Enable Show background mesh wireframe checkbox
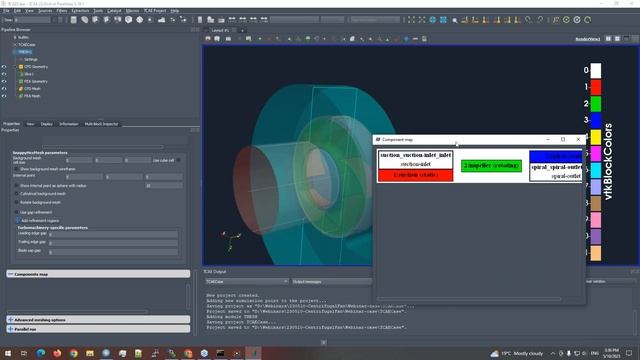This screenshot has height=360, width=640. tap(16, 169)
